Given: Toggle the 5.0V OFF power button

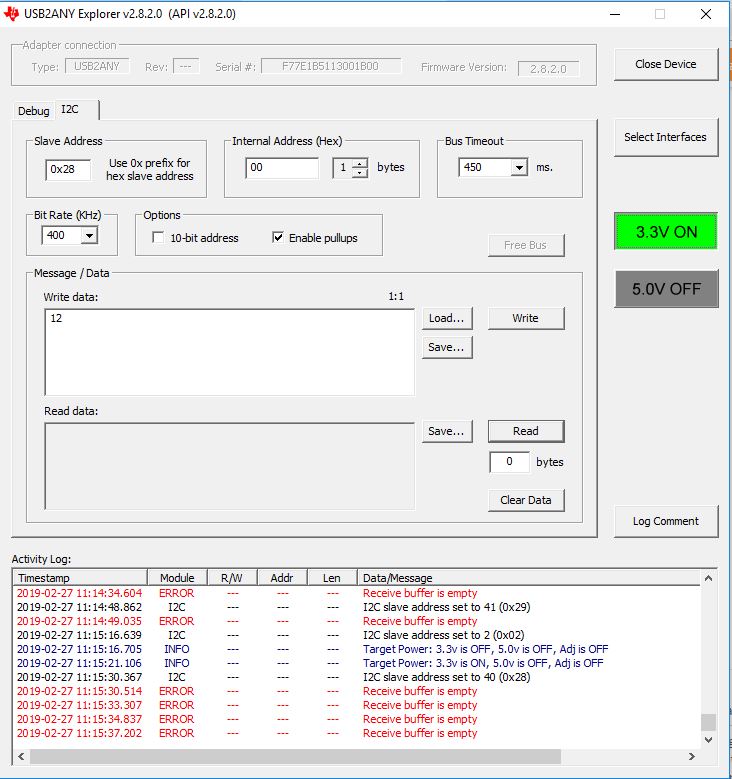Looking at the screenshot, I should (x=666, y=289).
